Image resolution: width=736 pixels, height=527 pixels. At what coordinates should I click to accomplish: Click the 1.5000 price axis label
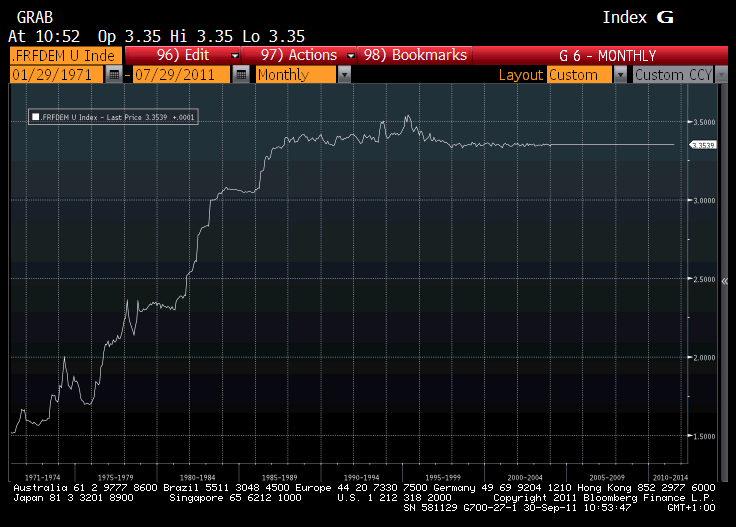(704, 436)
